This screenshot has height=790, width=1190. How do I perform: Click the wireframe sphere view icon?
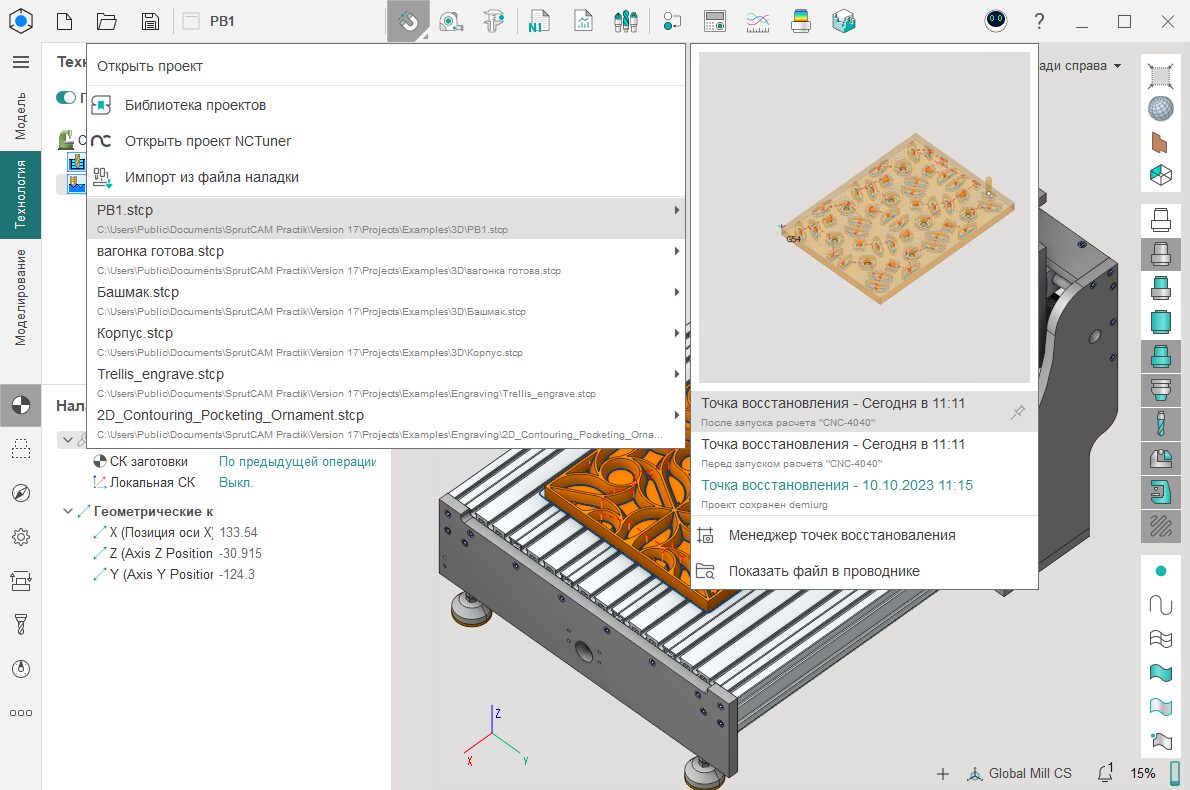click(1160, 109)
